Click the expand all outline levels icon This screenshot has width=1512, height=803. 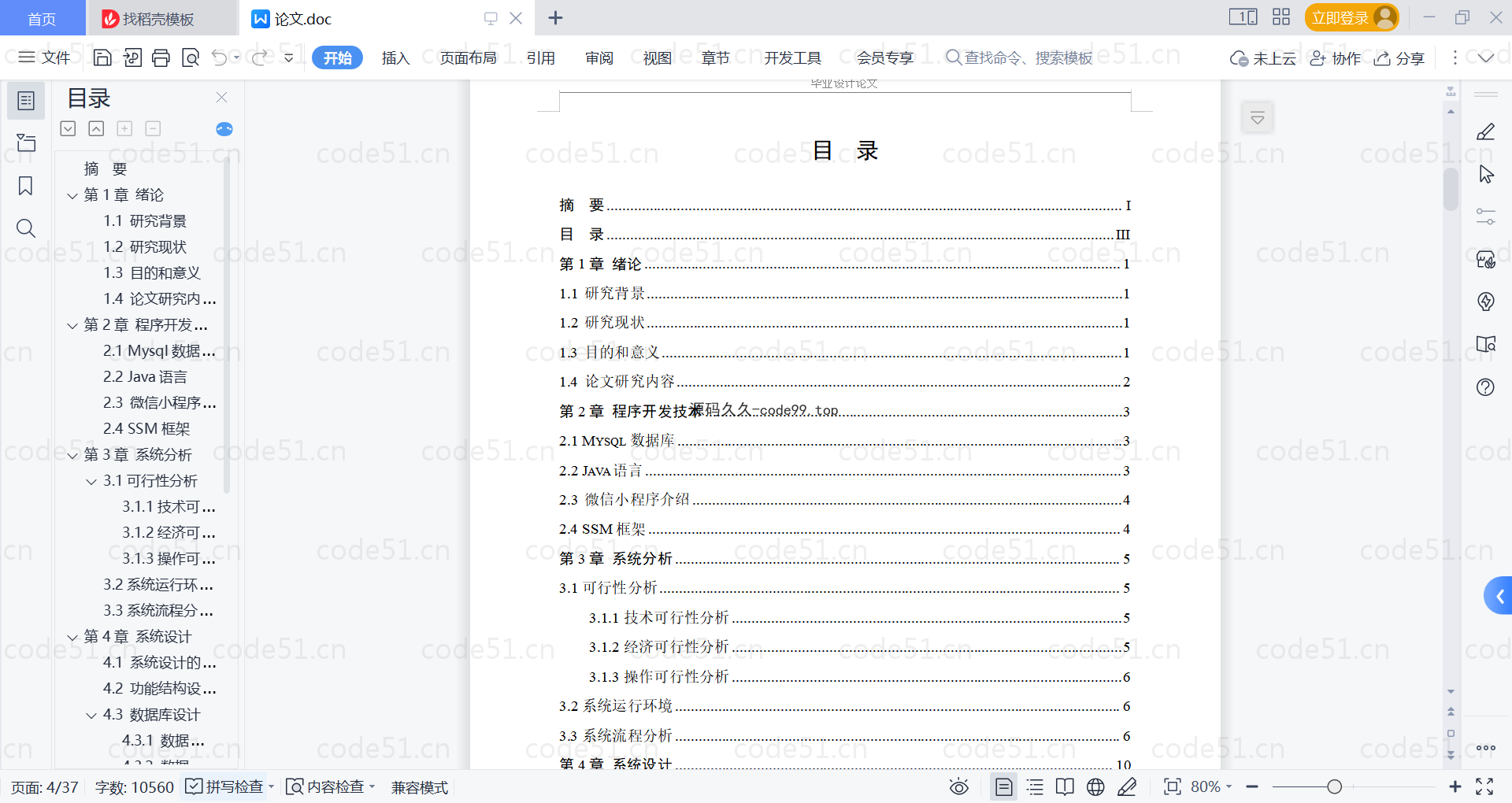(68, 128)
